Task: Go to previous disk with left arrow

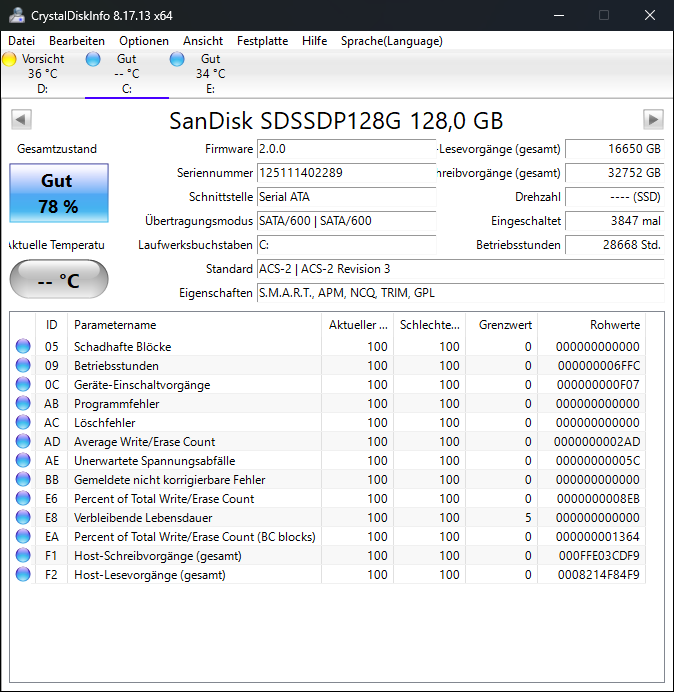Action: (x=21, y=119)
